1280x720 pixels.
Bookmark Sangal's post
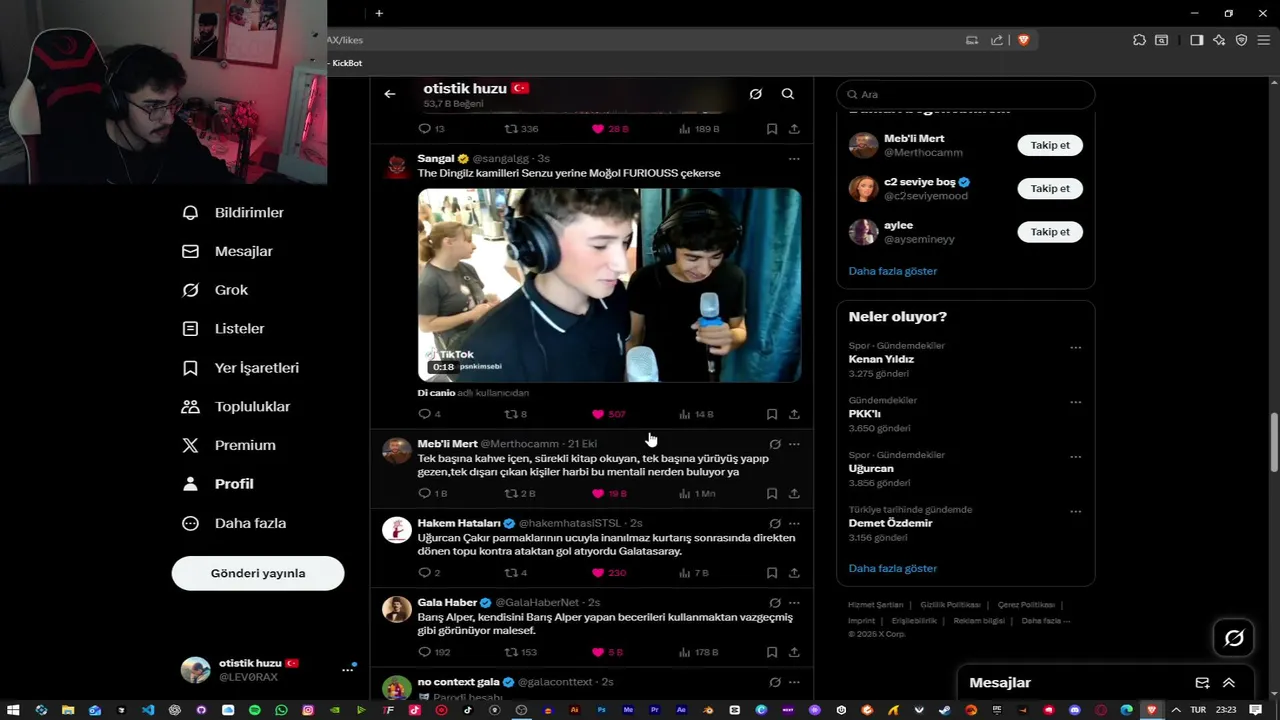[x=772, y=414]
